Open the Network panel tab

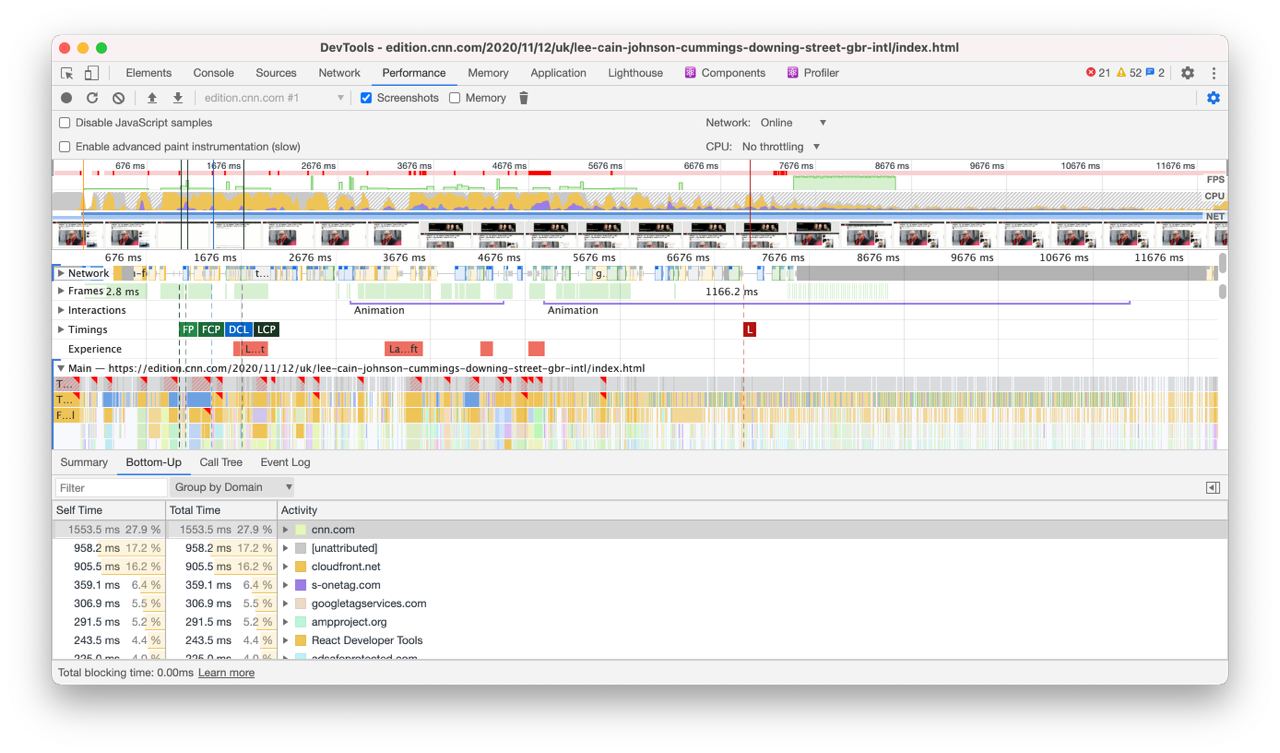[x=339, y=73]
